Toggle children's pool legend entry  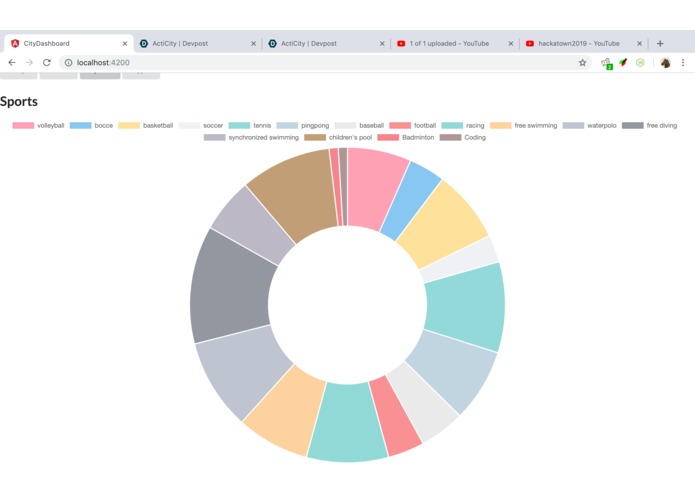click(x=338, y=137)
